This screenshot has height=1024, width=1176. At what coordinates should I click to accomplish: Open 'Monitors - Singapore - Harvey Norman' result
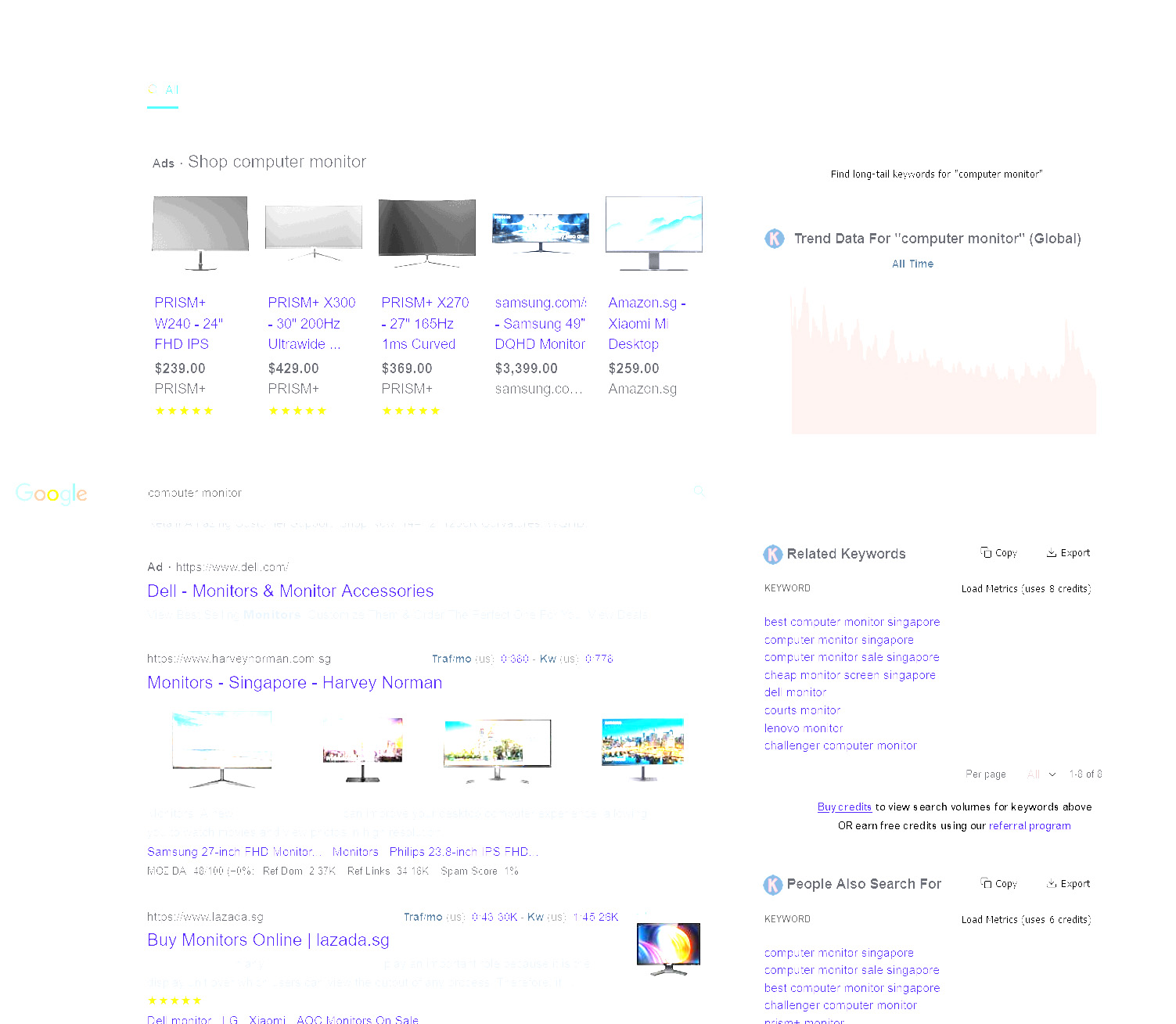(295, 683)
